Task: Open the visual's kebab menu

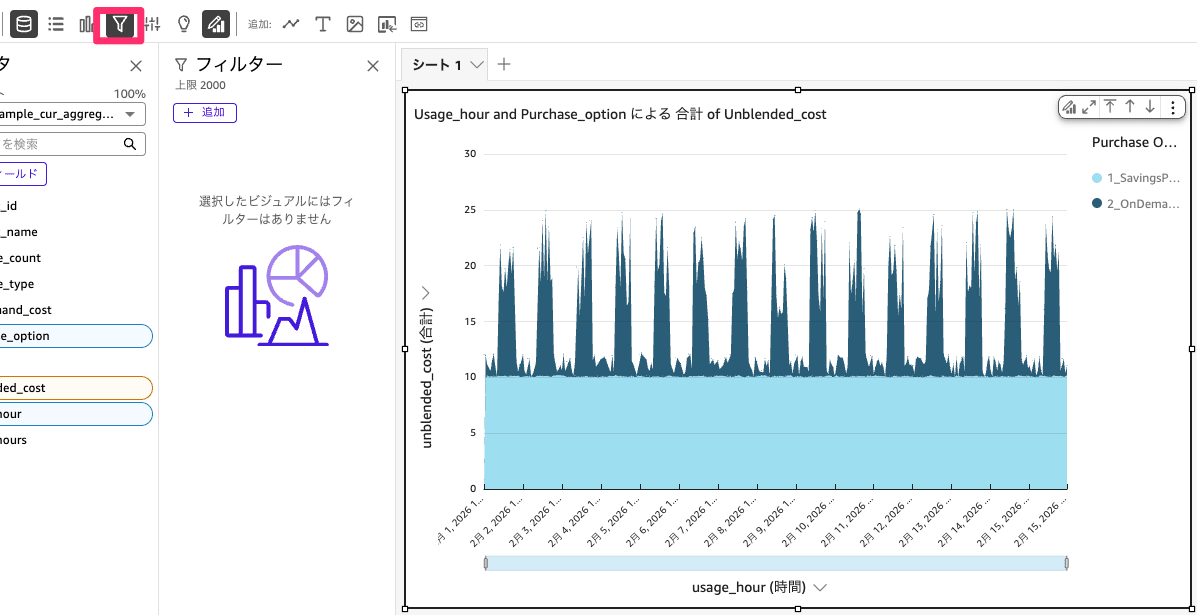Action: point(1172,107)
